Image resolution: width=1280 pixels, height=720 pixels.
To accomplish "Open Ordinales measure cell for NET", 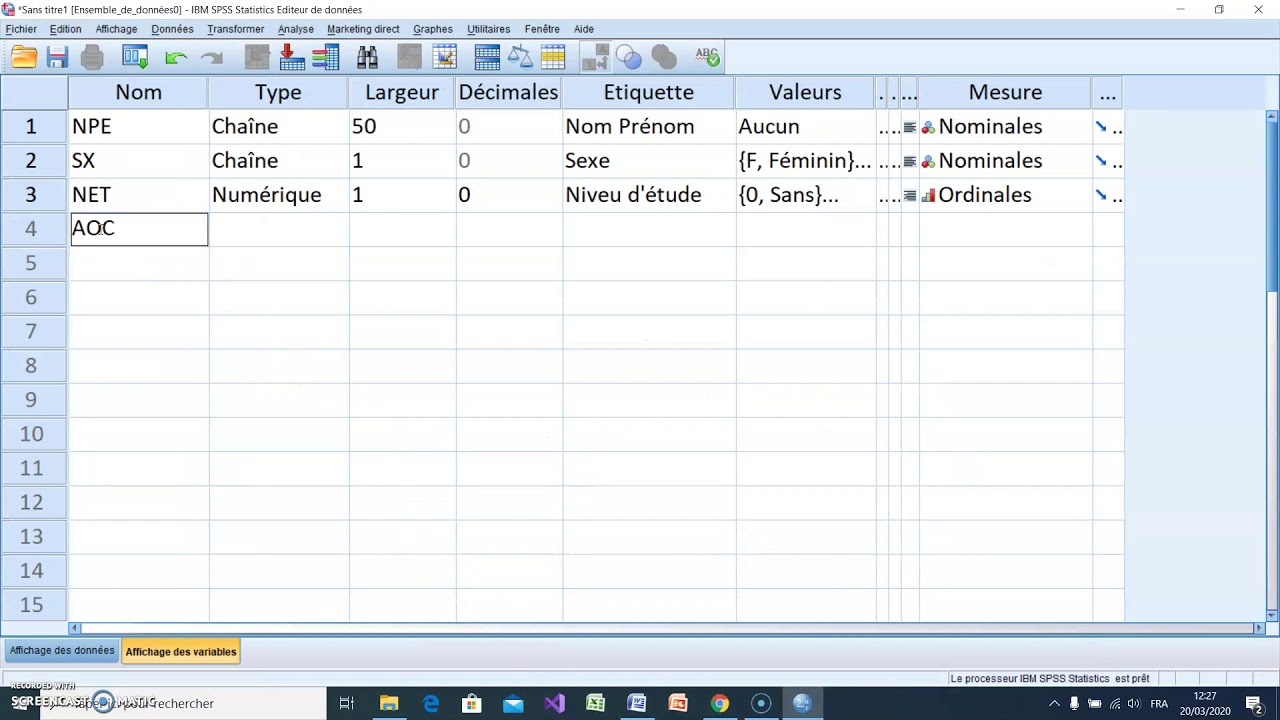I will pyautogui.click(x=1005, y=194).
